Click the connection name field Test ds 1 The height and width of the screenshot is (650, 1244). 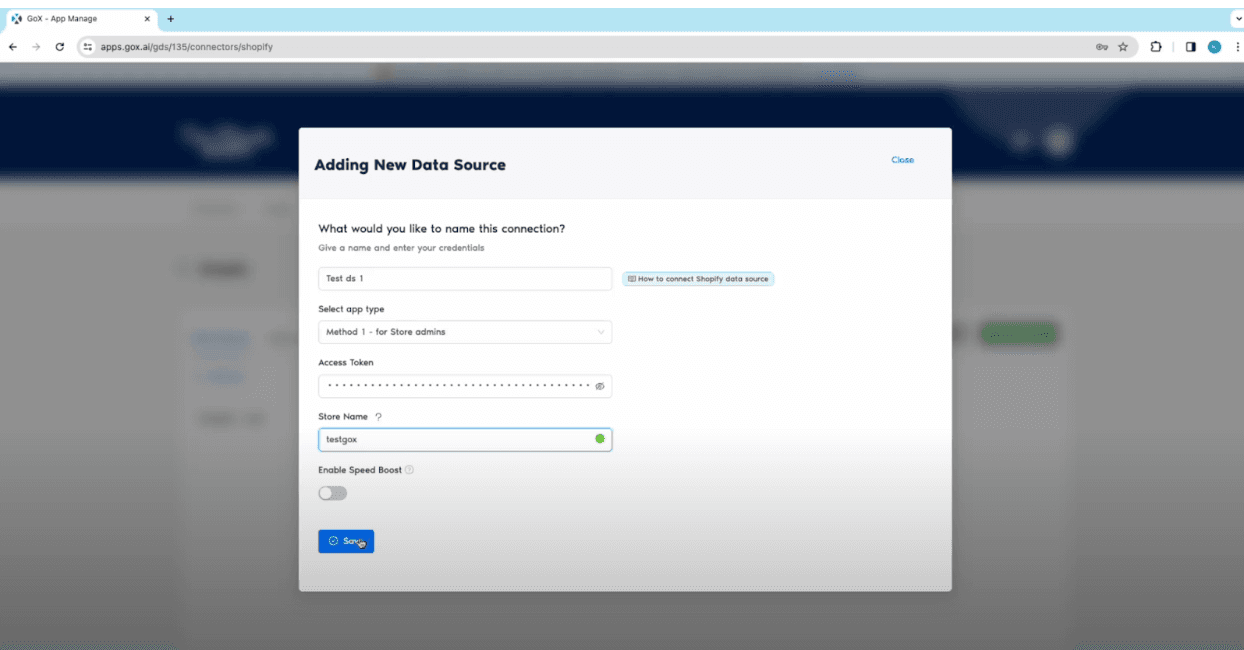point(464,279)
